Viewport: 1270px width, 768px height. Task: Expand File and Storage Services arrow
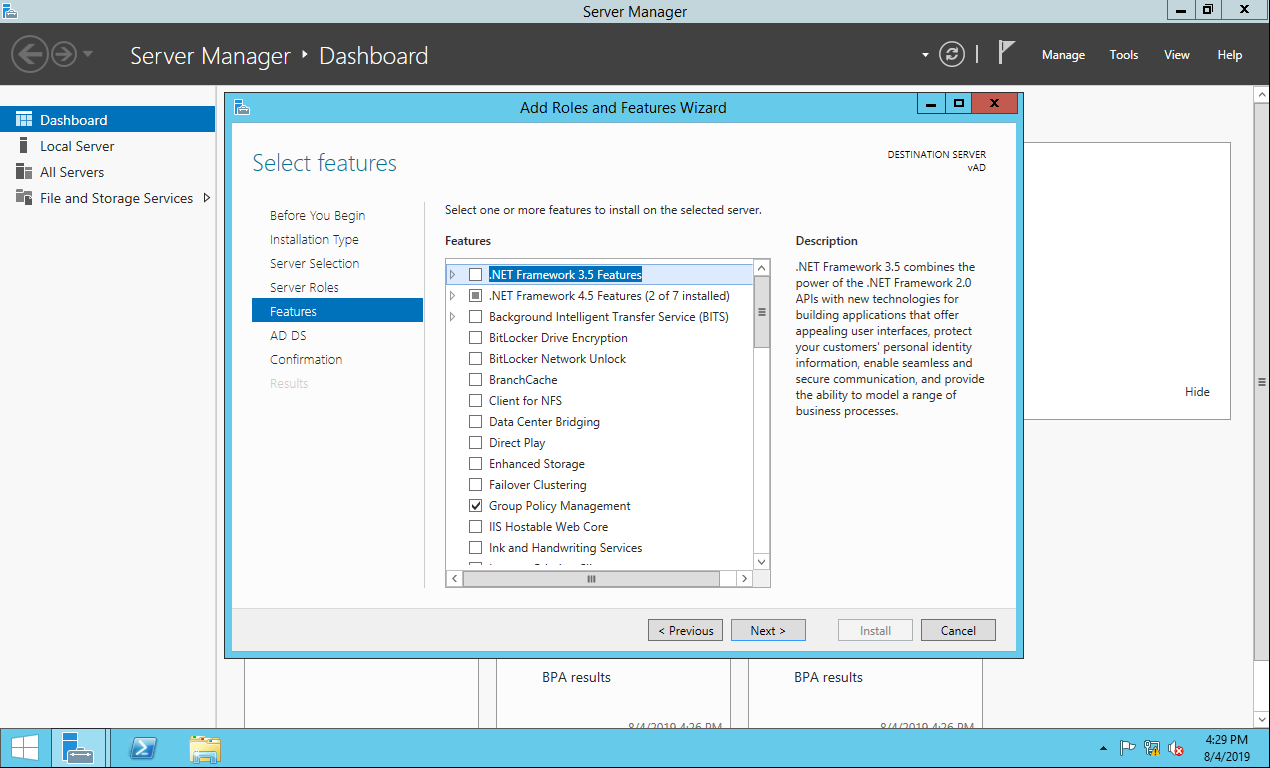click(206, 198)
